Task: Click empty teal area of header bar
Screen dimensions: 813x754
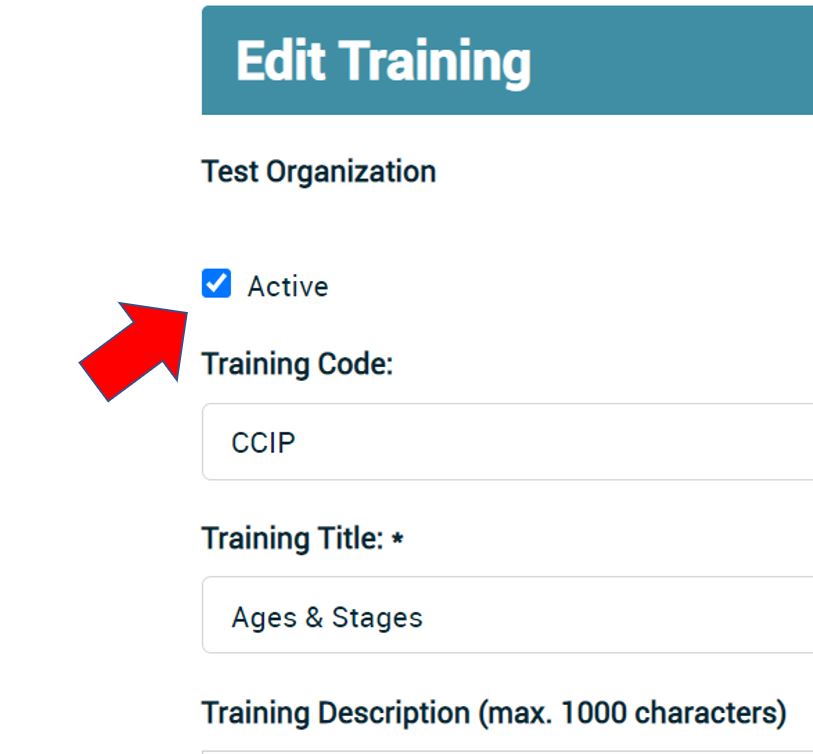Action: click(680, 60)
